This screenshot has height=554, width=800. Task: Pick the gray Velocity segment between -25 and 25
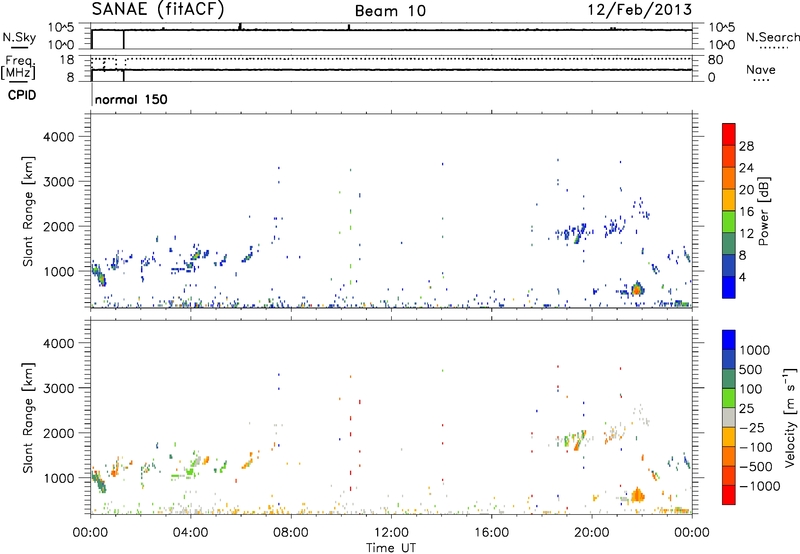tap(729, 418)
